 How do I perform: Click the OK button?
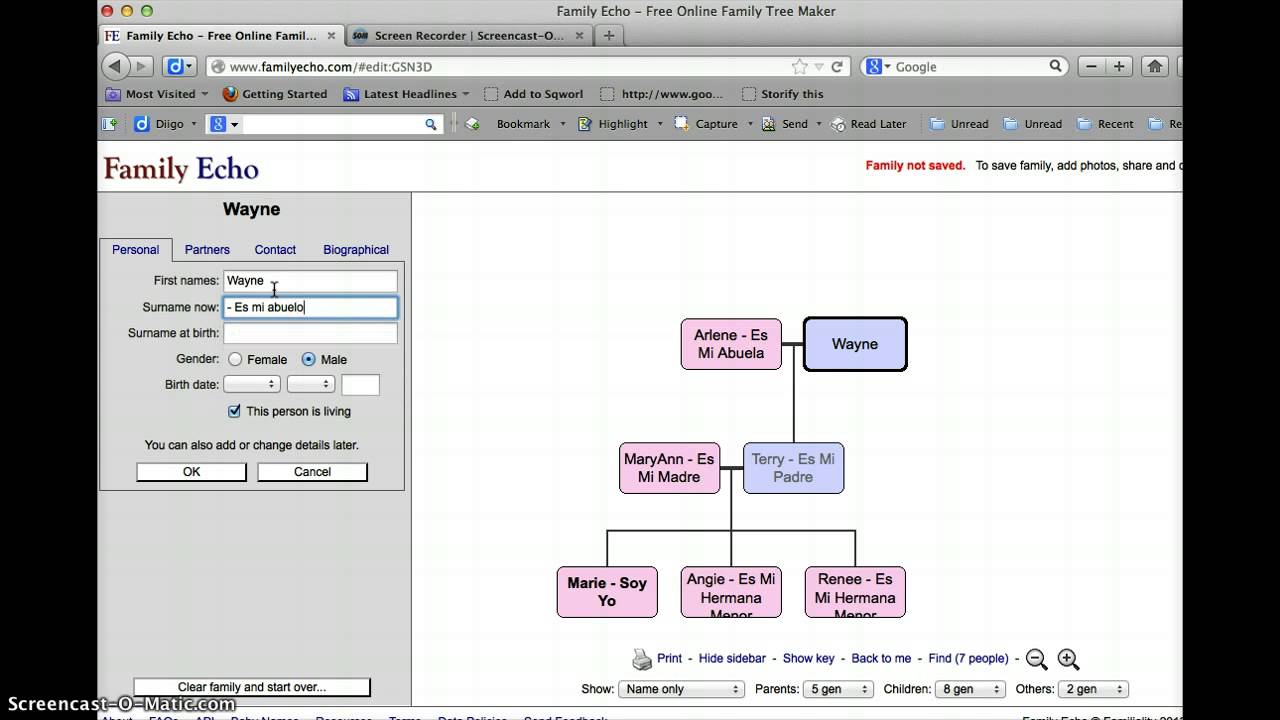point(192,472)
